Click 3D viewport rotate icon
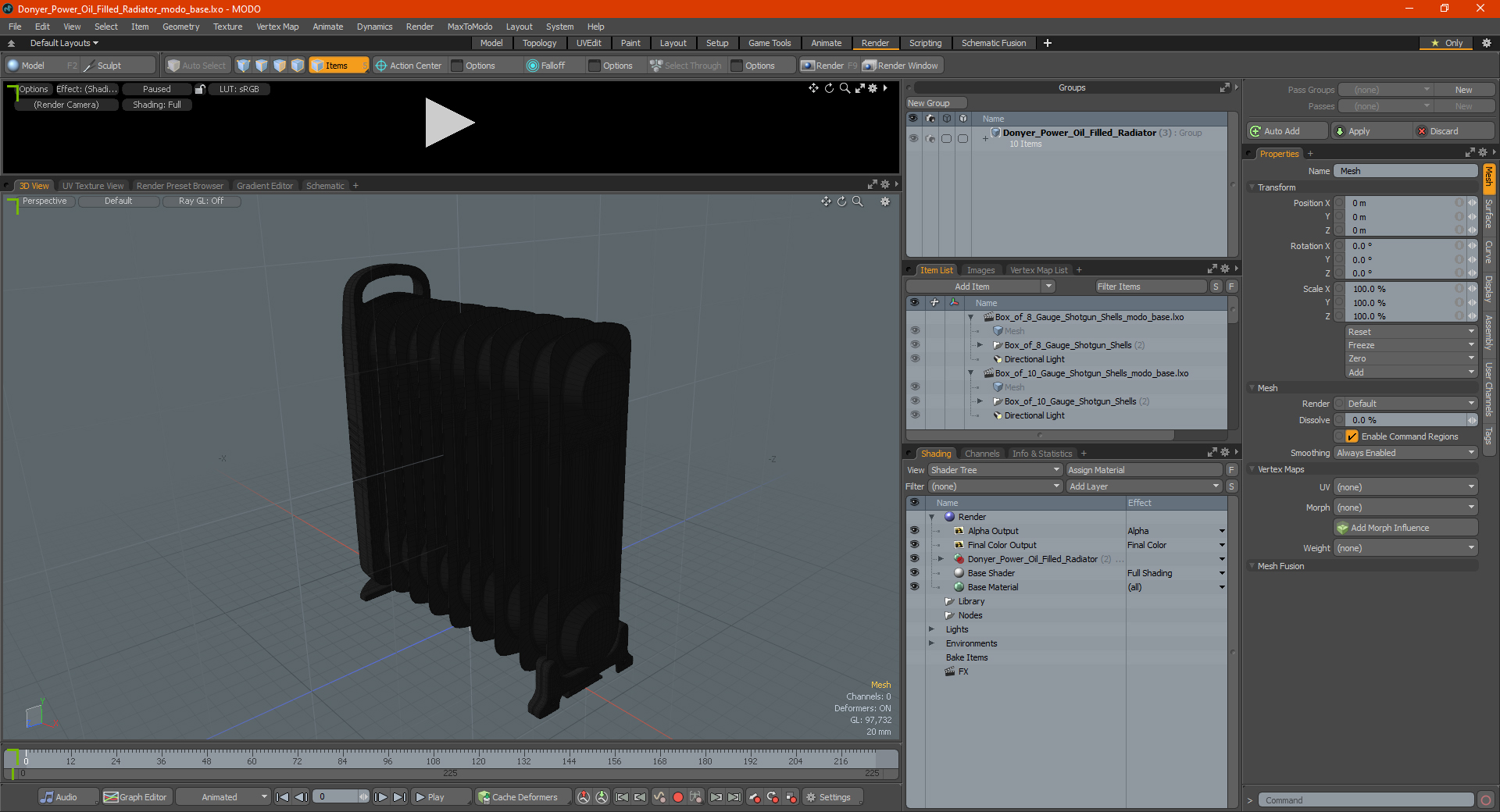 coord(841,201)
